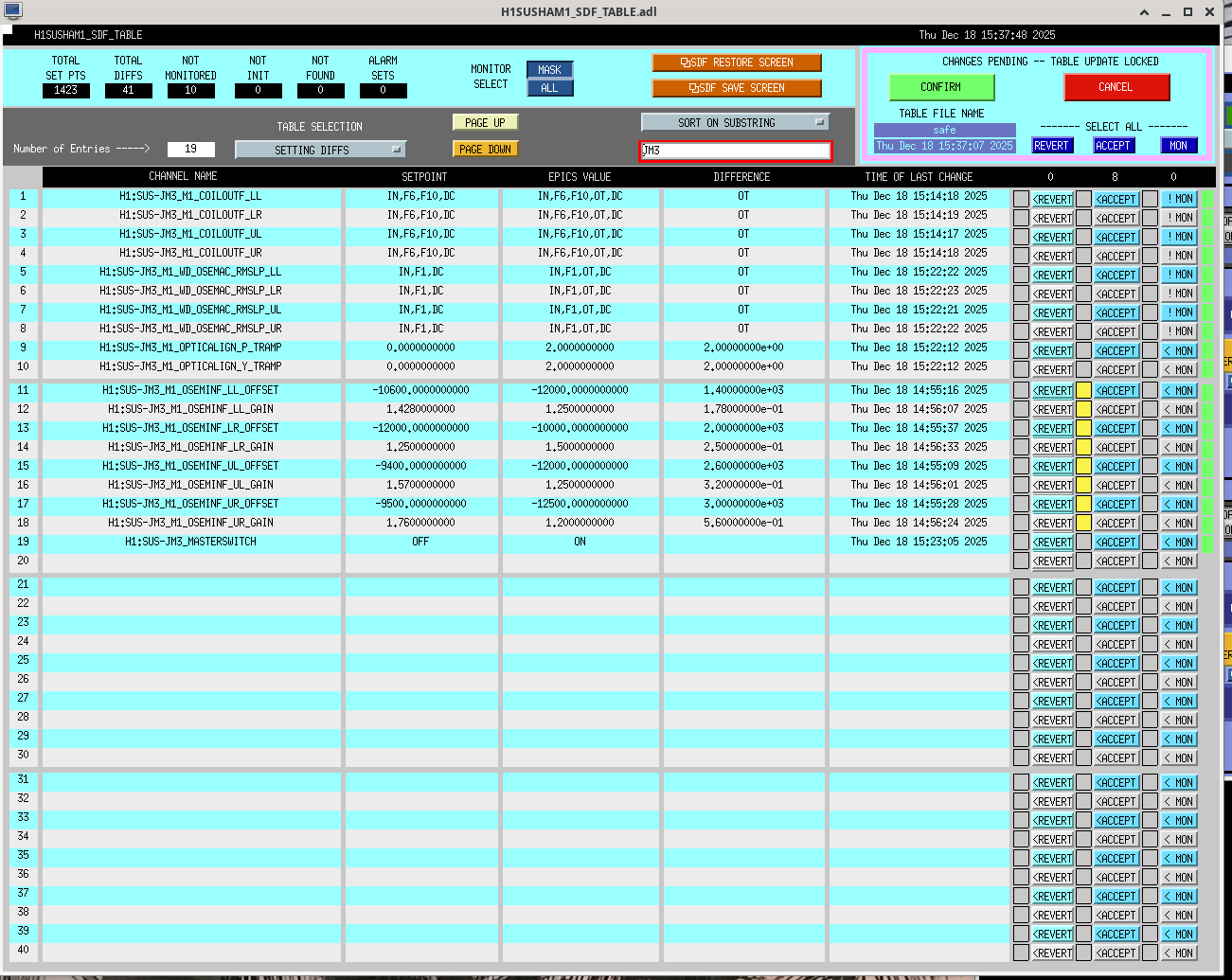1232x980 pixels.
Task: Click the ! MON button in row 1
Action: click(x=1179, y=199)
